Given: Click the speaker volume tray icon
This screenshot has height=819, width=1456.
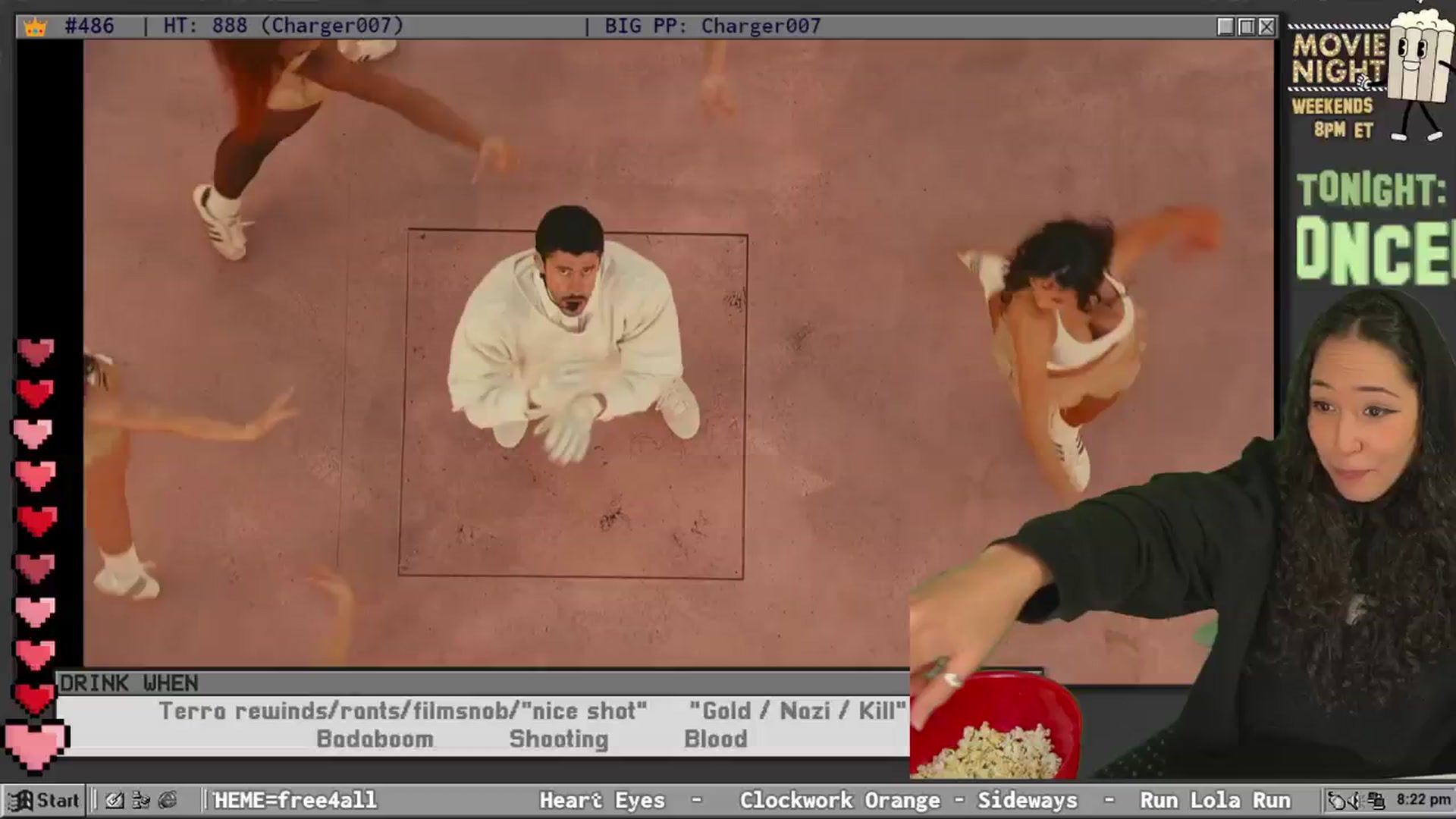Looking at the screenshot, I should (1357, 800).
